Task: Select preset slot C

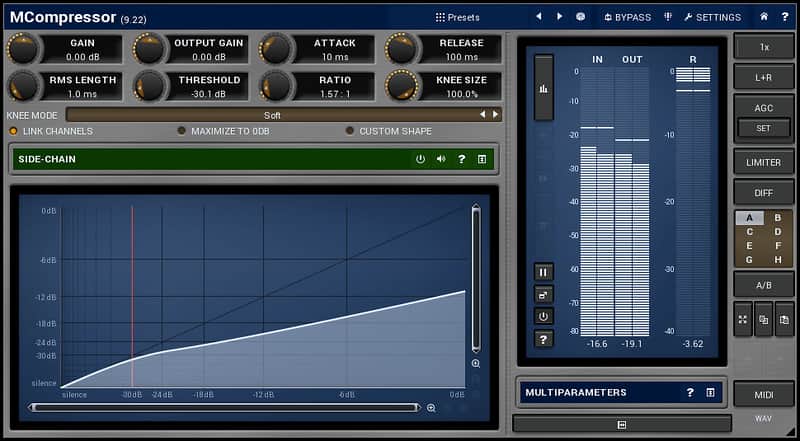Action: (749, 232)
